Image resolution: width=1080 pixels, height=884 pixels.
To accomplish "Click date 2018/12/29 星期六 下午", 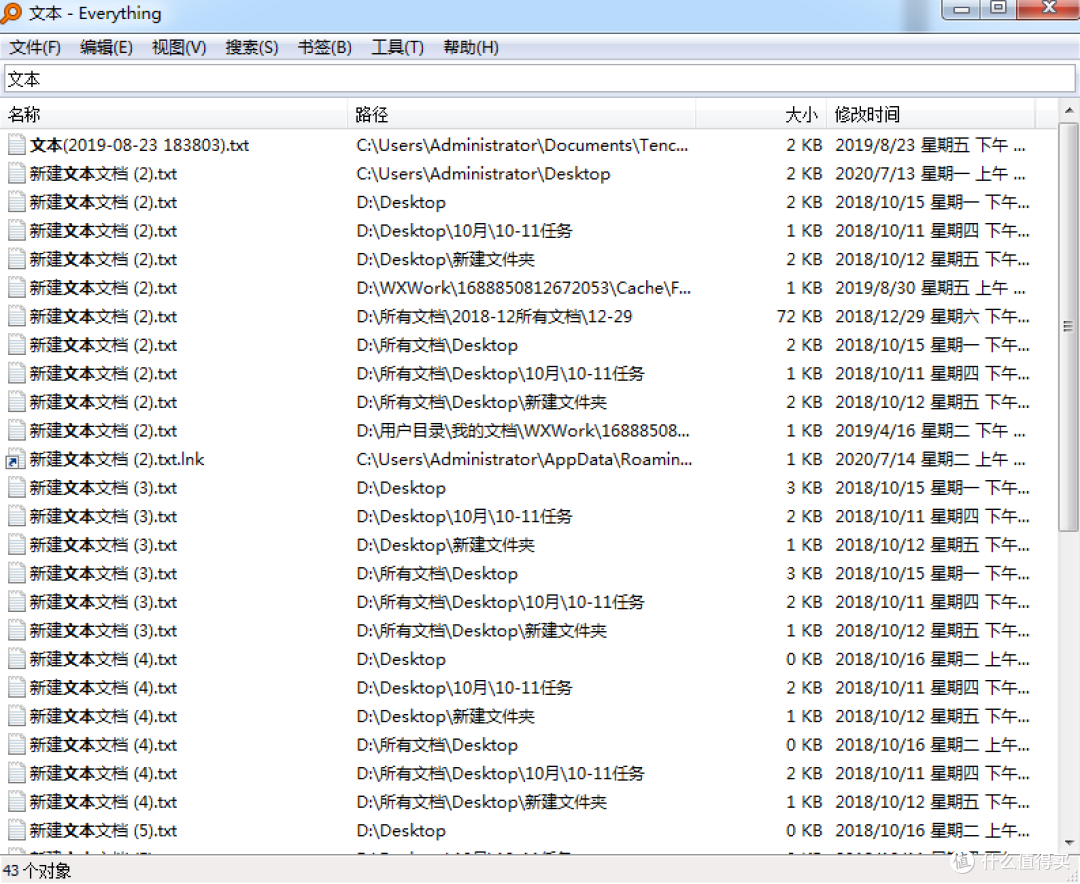I will 933,317.
